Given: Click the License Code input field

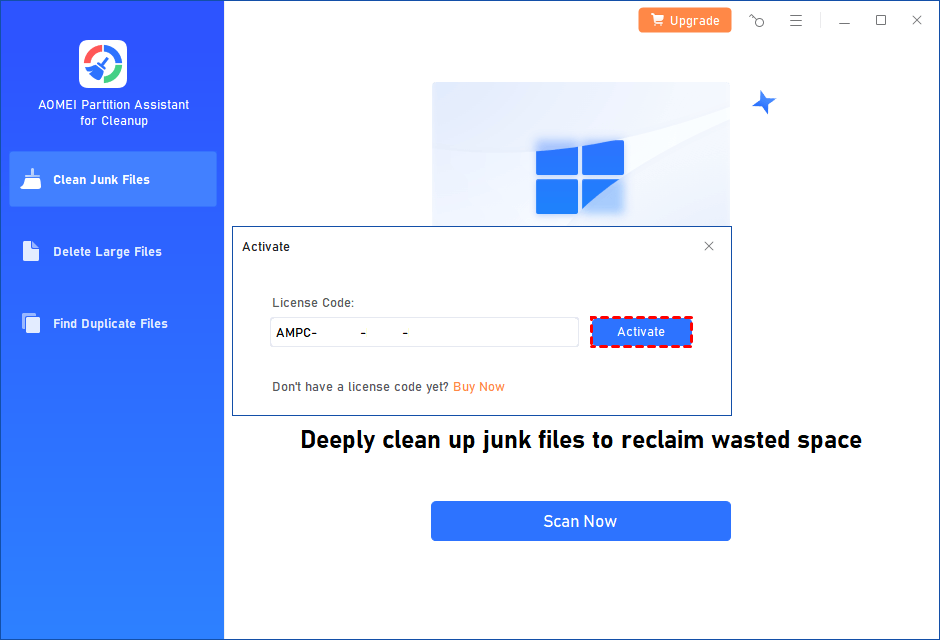Looking at the screenshot, I should click(424, 332).
